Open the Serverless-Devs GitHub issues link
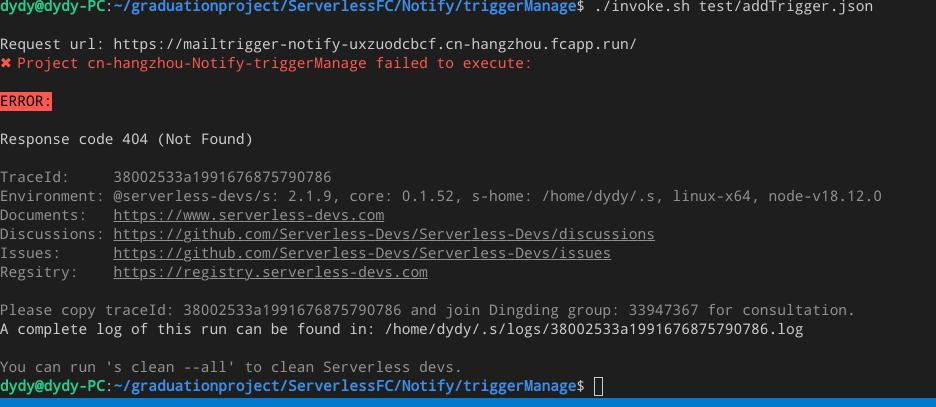 362,254
